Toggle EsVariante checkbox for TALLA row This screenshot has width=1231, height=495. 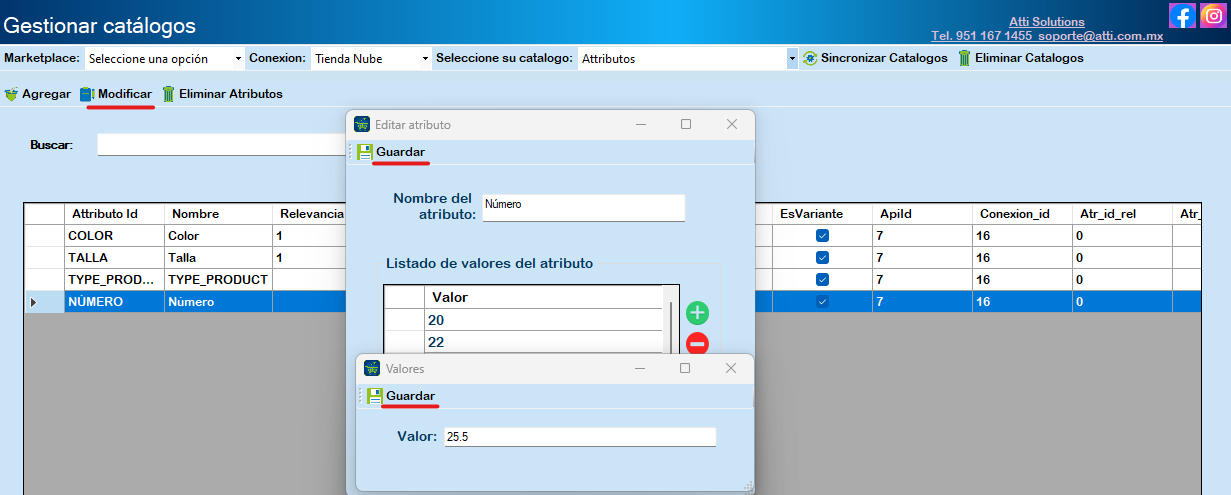(822, 258)
